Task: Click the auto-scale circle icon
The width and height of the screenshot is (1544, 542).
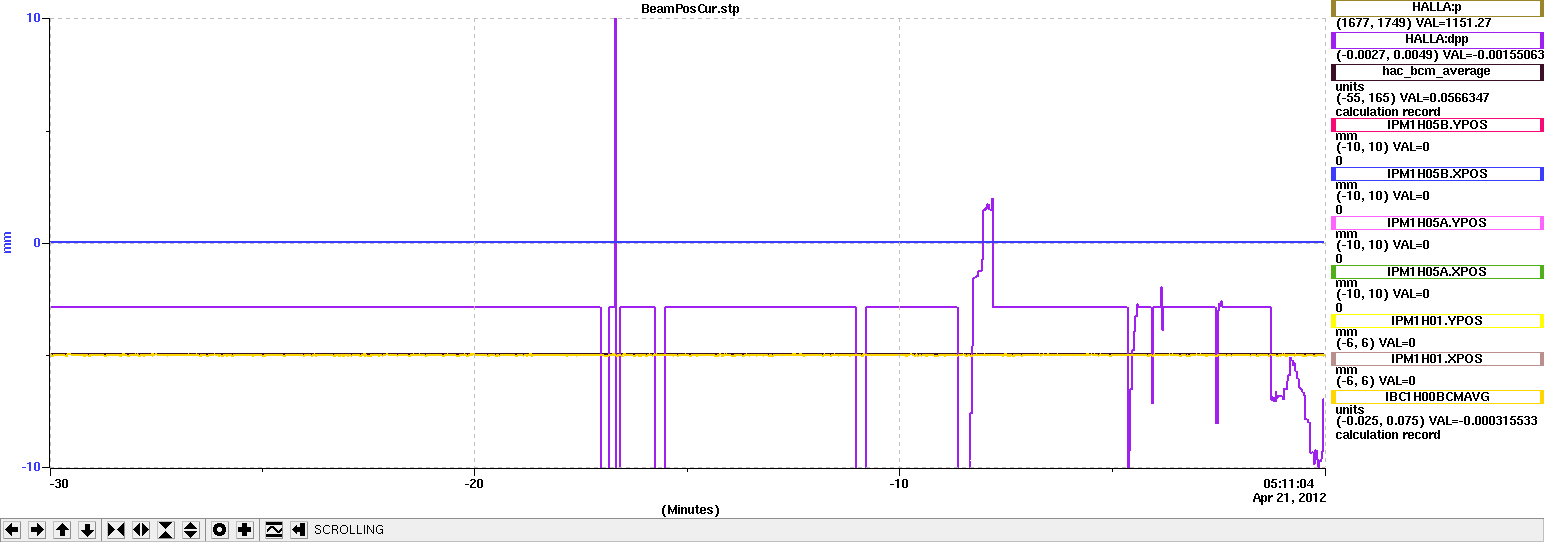Action: 220,530
